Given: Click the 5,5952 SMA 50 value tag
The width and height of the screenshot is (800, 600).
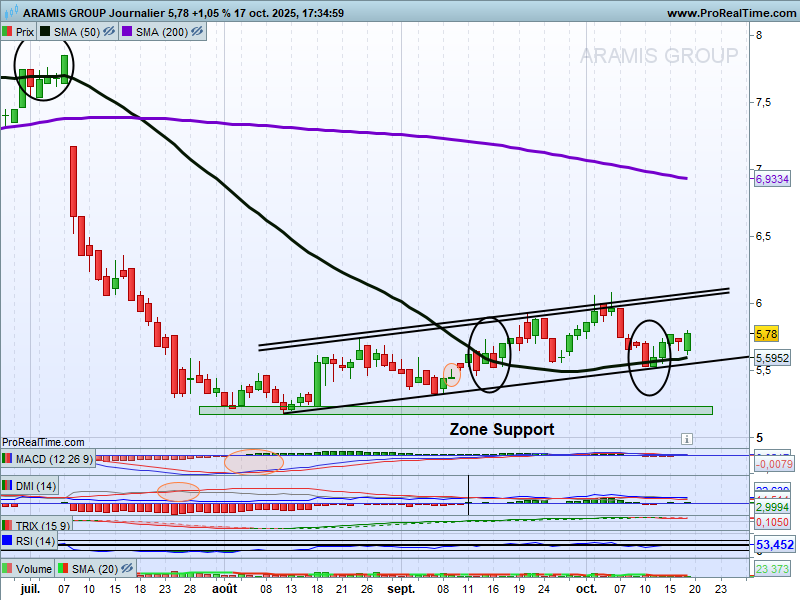Looking at the screenshot, I should click(x=772, y=358).
